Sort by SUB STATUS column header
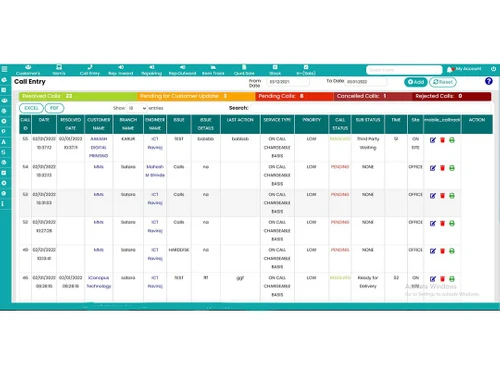The height and width of the screenshot is (375, 500). [x=368, y=124]
